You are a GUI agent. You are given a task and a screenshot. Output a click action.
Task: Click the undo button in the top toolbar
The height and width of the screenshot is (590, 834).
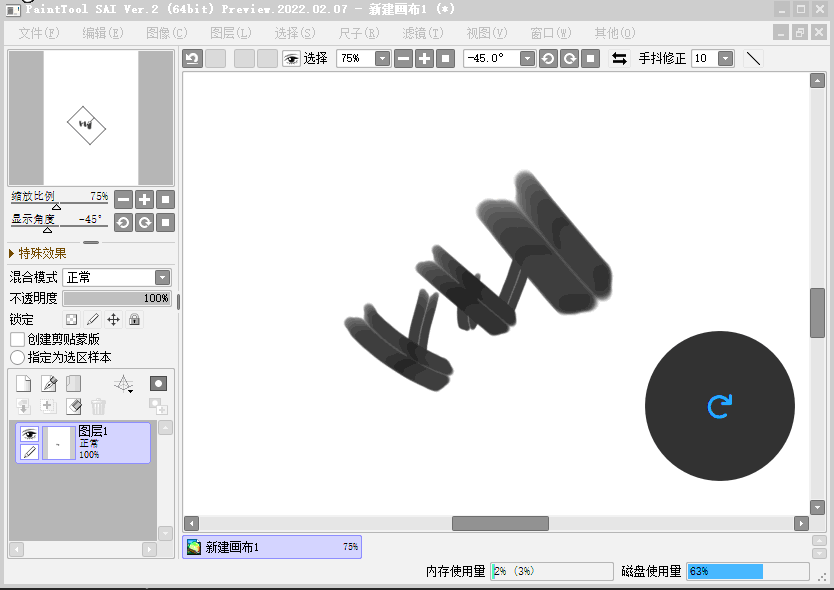click(x=193, y=59)
